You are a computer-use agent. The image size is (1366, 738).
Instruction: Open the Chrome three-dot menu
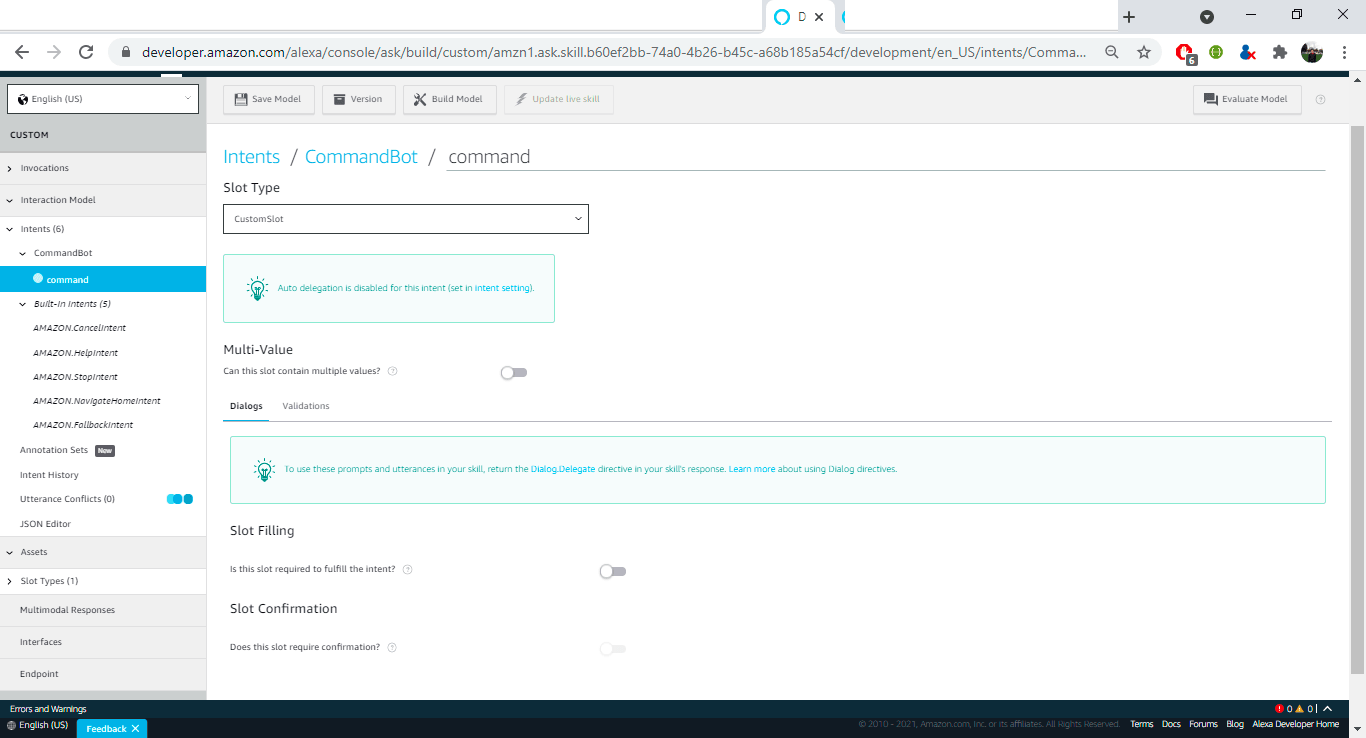[1343, 52]
